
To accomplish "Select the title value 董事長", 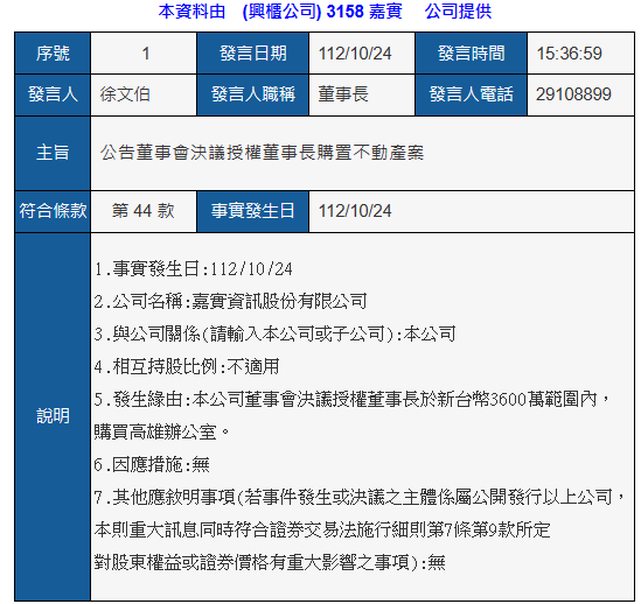I will (x=344, y=95).
